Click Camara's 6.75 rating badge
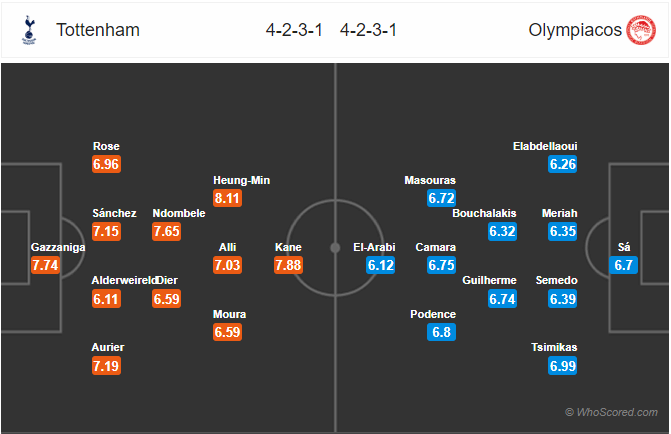Image resolution: width=671 pixels, height=434 pixels. 441,265
